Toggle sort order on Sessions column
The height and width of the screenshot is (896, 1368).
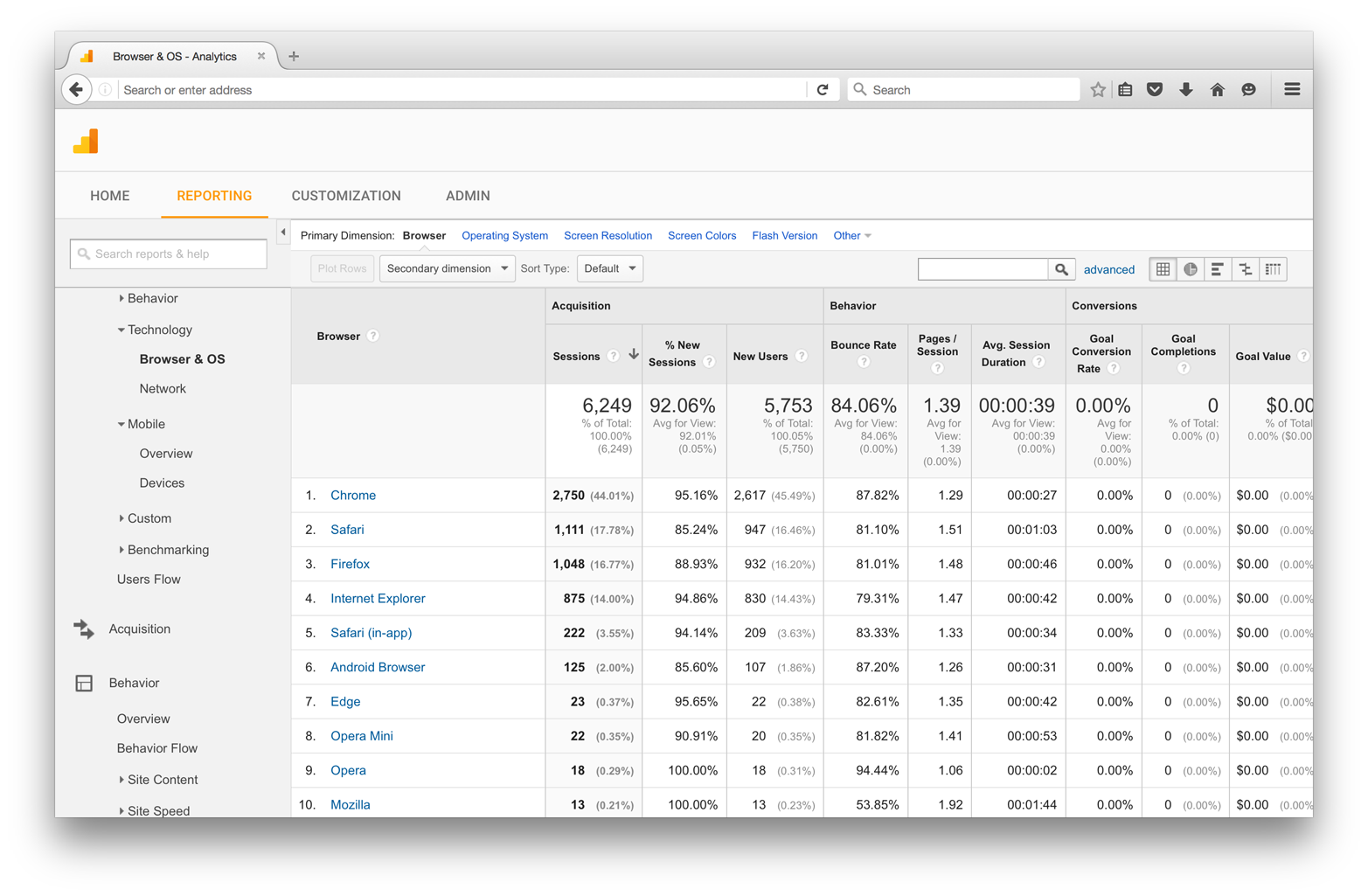coord(633,355)
